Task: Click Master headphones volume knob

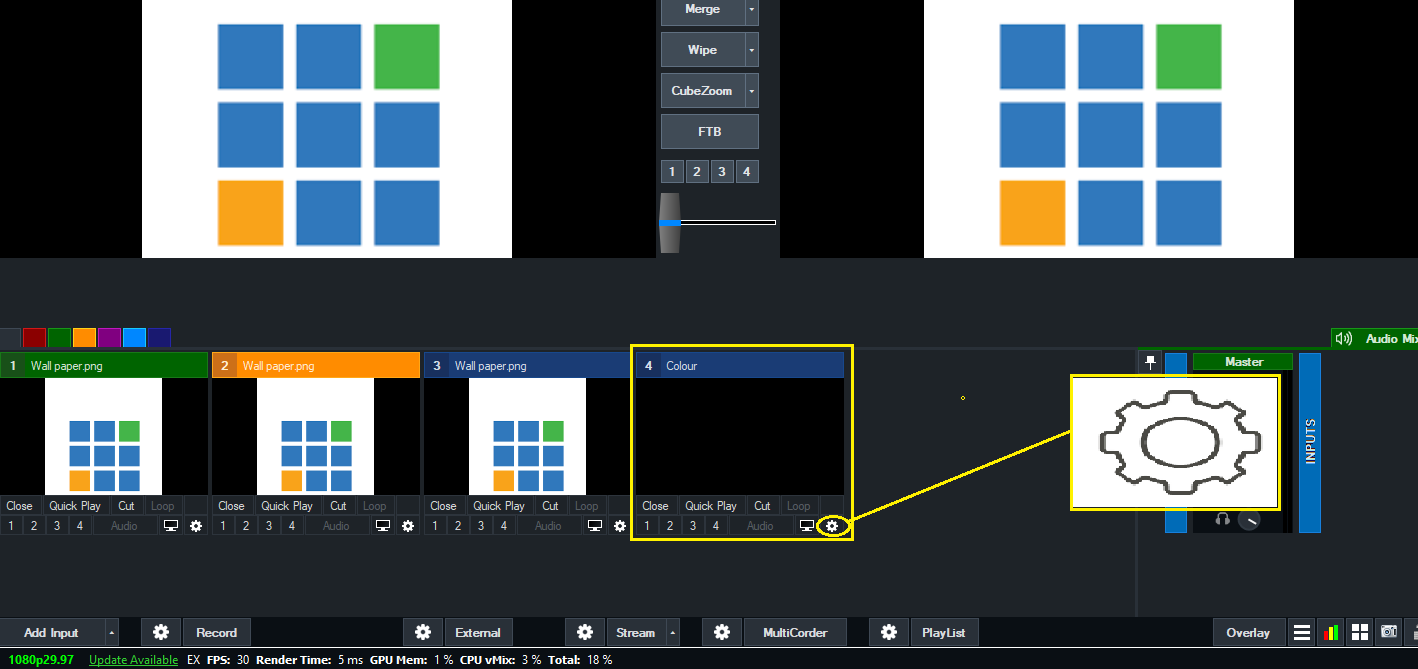Action: 1247,520
